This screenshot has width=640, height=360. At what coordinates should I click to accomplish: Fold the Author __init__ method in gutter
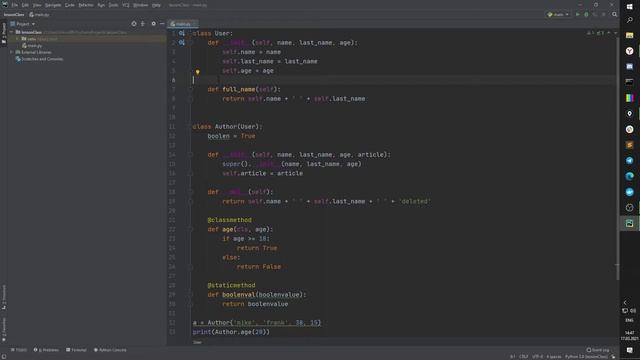pos(190,155)
